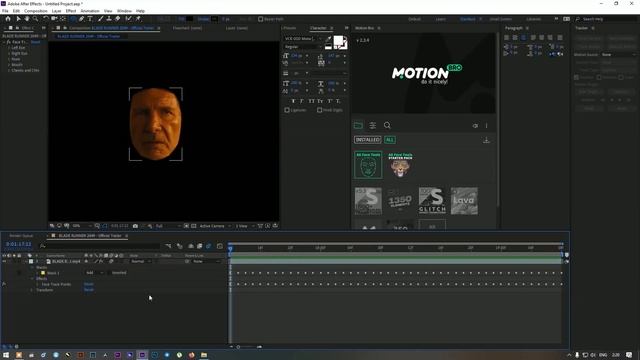The width and height of the screenshot is (640, 360).
Task: Open the Animation menu
Action: pyautogui.click(x=90, y=11)
